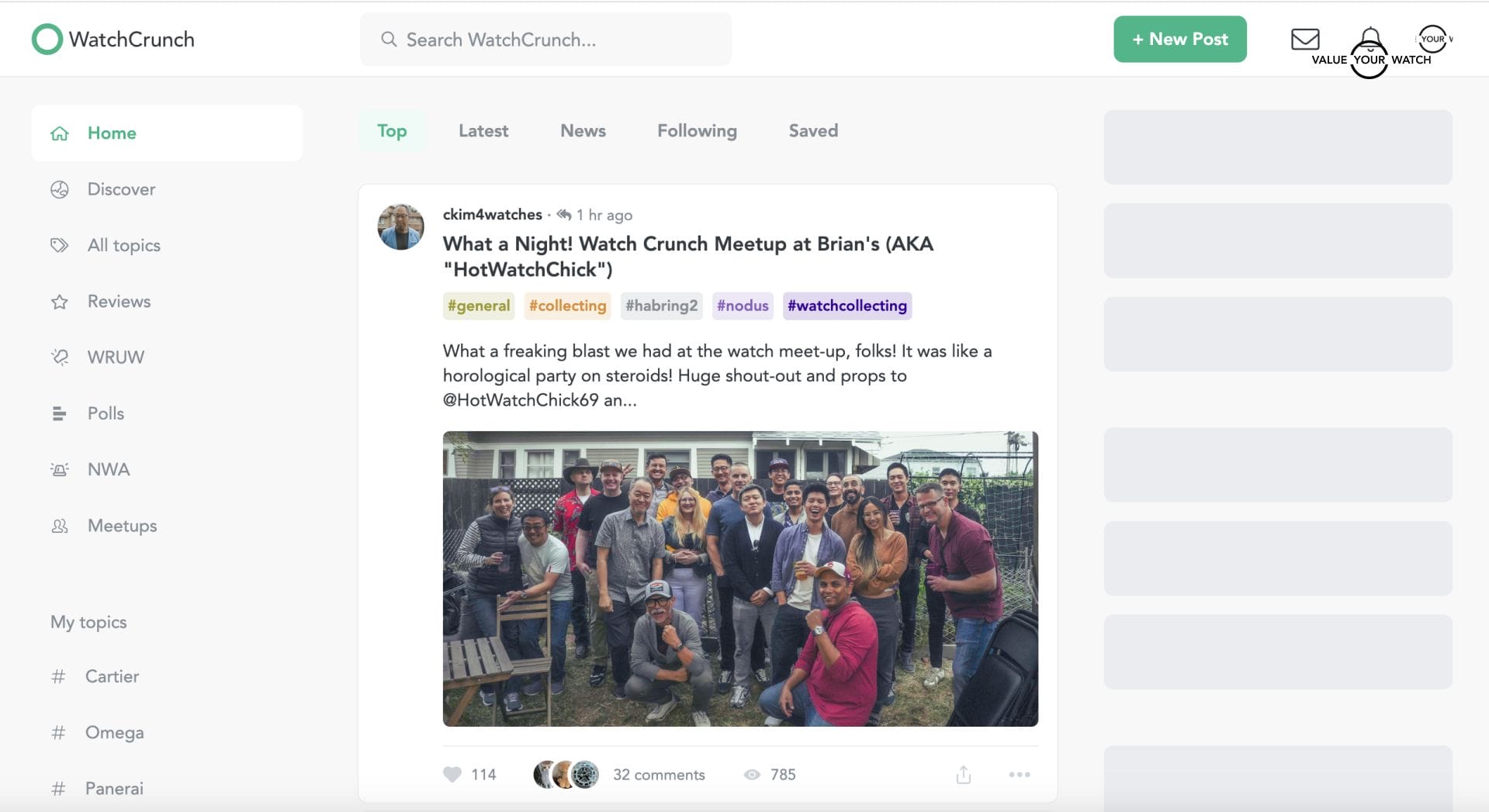Open Polls from the sidebar
Screen dimensions: 1489x812
[x=106, y=413]
